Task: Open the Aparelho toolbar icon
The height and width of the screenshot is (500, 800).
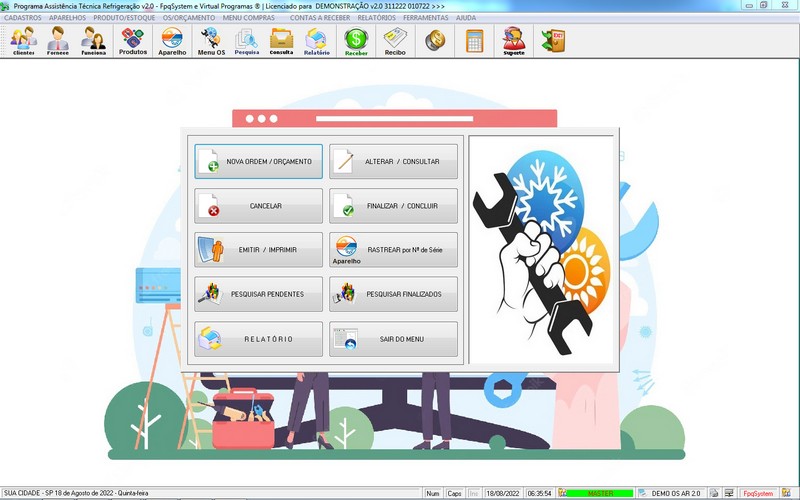Action: (x=172, y=41)
